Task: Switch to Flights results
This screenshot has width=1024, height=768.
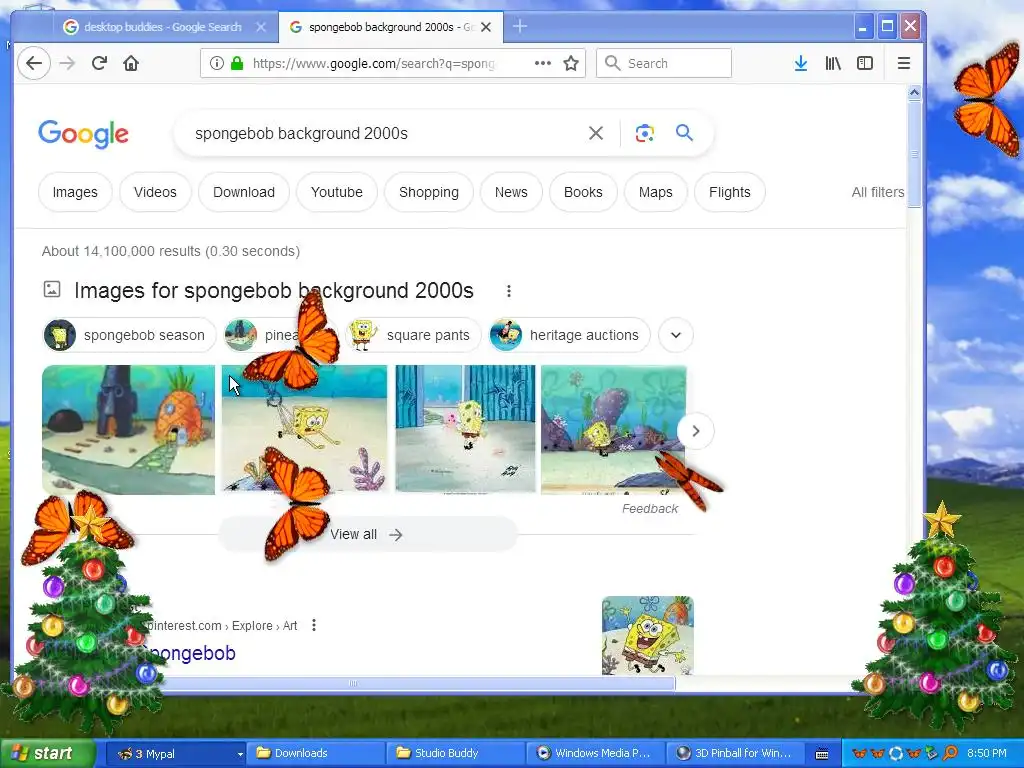Action: (x=730, y=192)
